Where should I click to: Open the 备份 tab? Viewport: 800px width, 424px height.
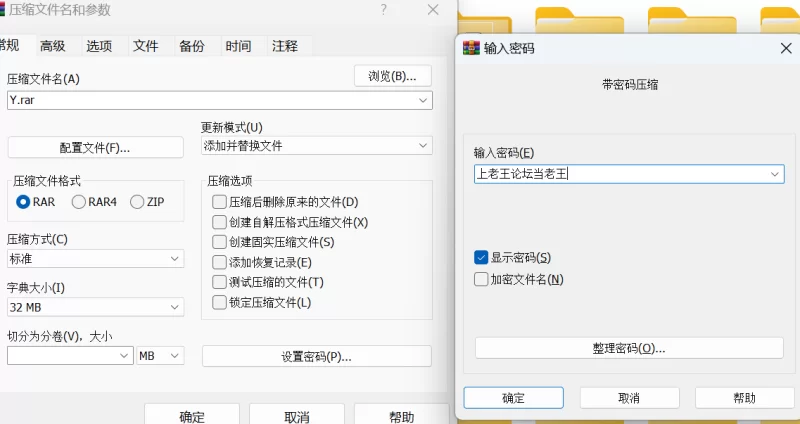191,46
